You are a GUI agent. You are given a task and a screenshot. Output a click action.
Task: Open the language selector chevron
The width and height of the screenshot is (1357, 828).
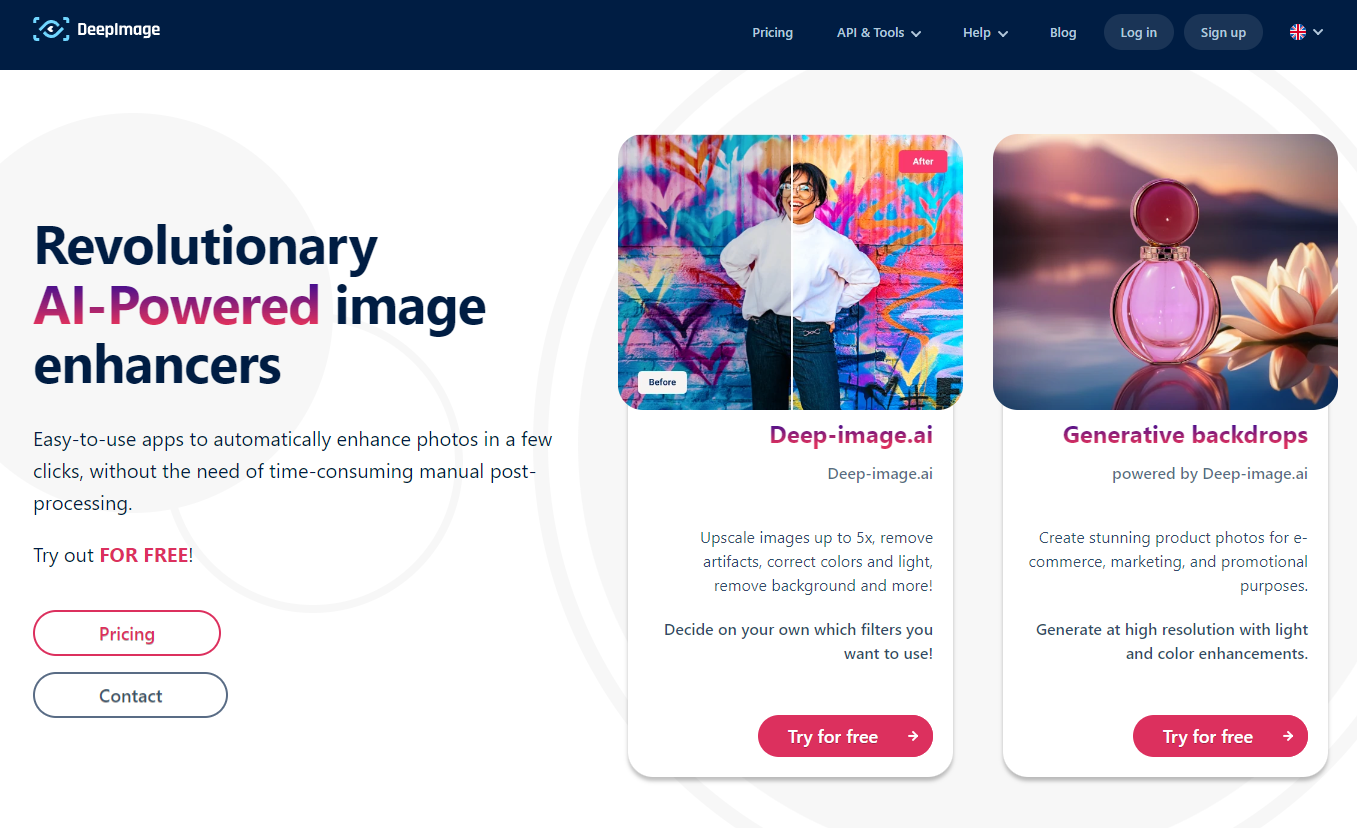[x=1318, y=32]
